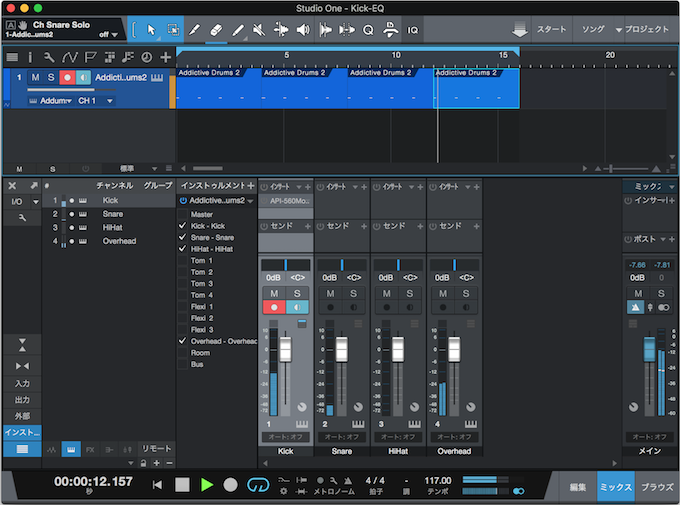The height and width of the screenshot is (505, 680).
Task: Select the Eraser tool
Action: click(x=216, y=30)
